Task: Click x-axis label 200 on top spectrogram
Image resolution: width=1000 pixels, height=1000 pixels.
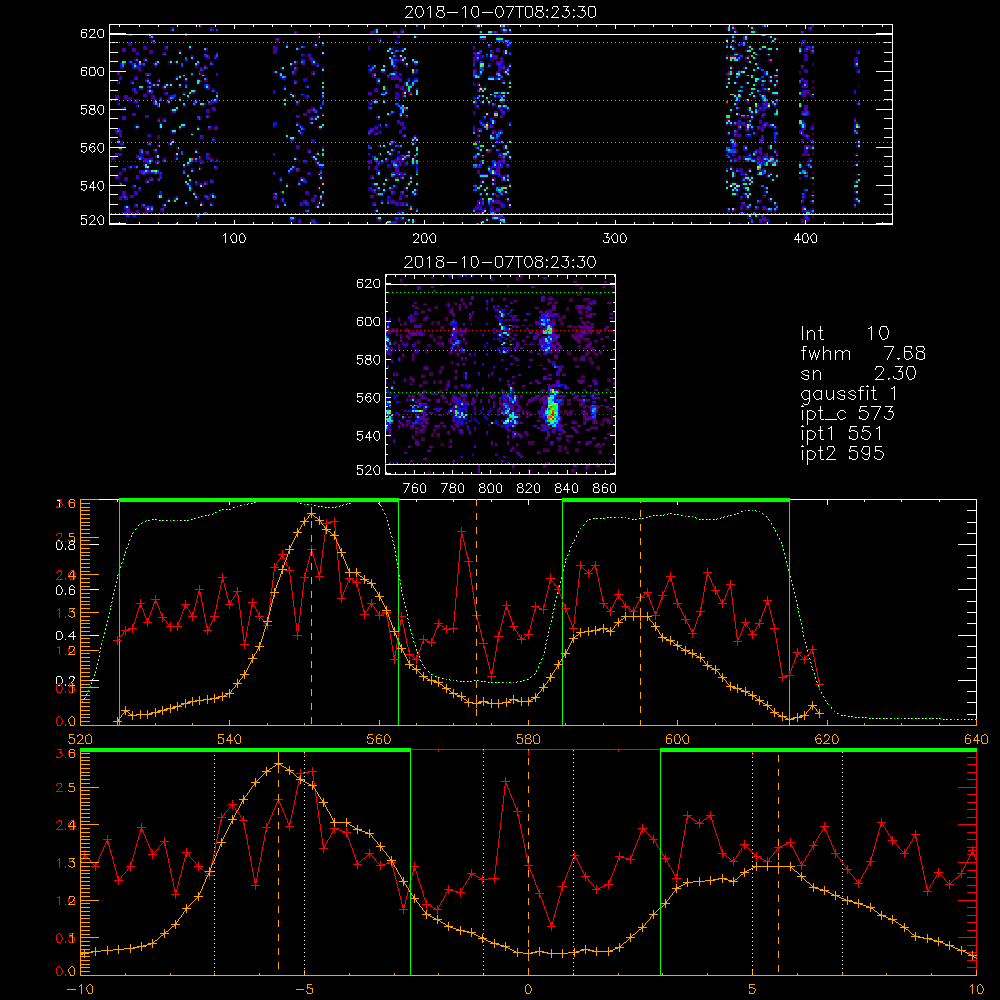Action: (x=425, y=238)
